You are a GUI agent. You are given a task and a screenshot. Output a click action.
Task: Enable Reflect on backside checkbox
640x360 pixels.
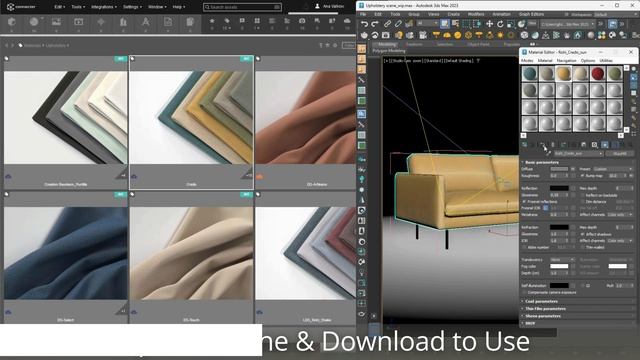[582, 195]
